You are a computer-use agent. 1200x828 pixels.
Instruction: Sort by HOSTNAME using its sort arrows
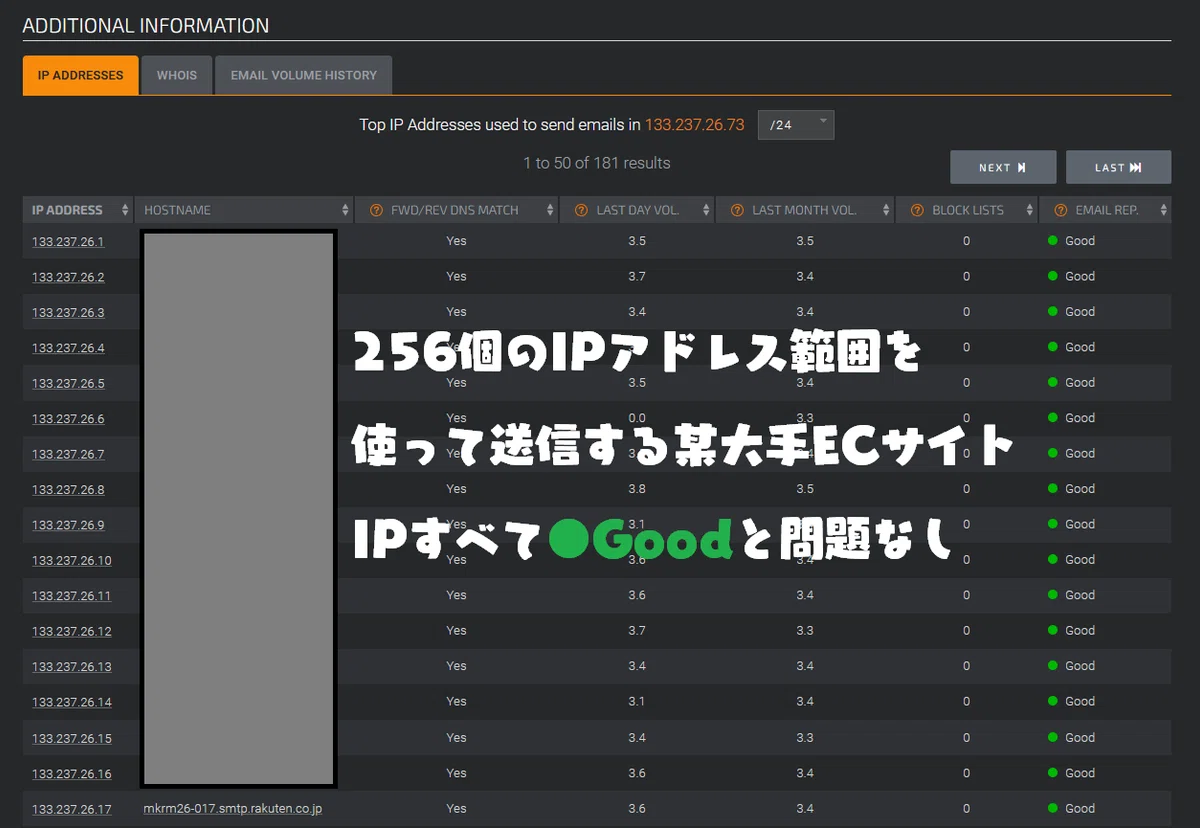pos(345,210)
